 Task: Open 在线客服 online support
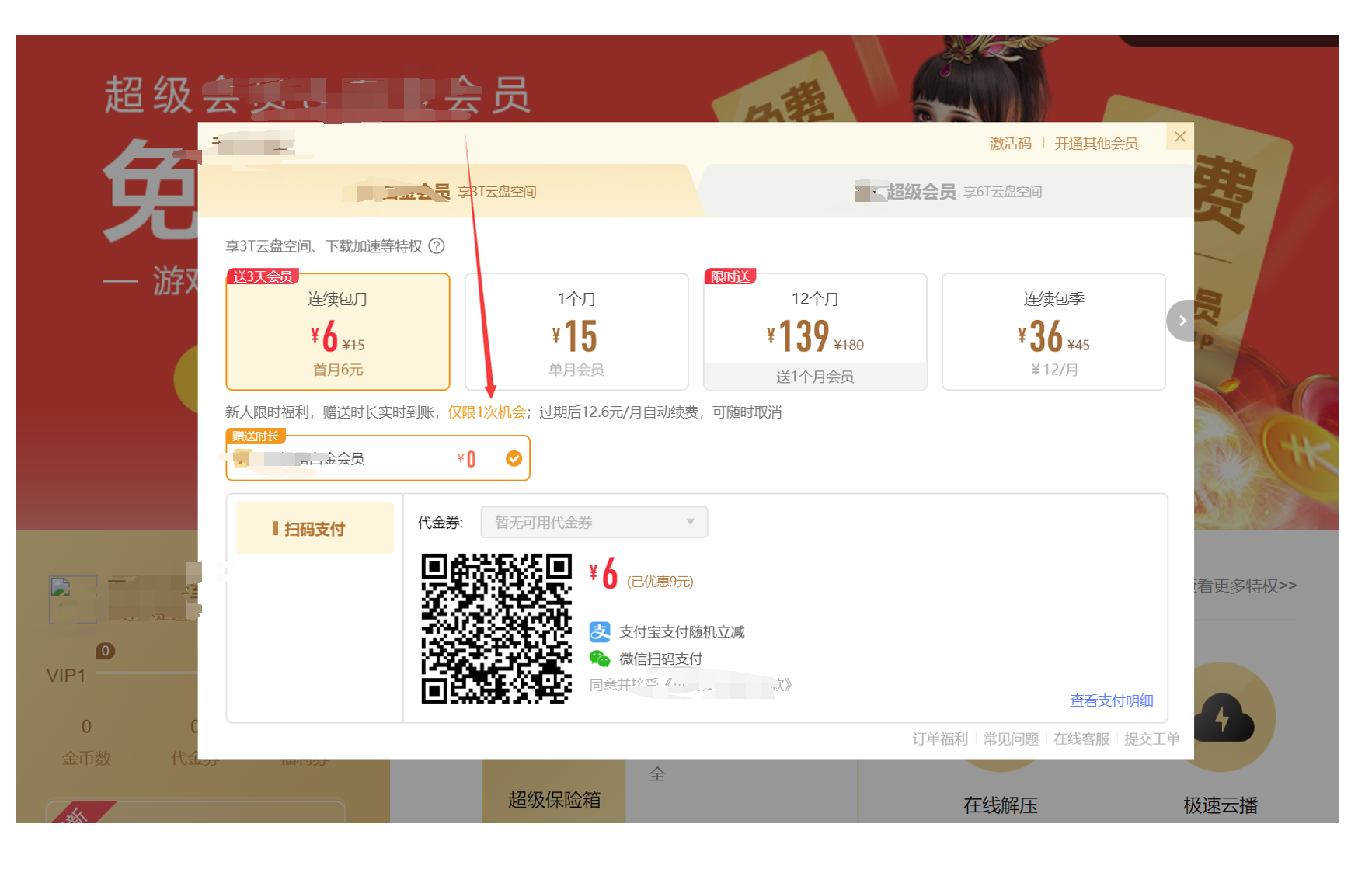pyautogui.click(x=1081, y=739)
